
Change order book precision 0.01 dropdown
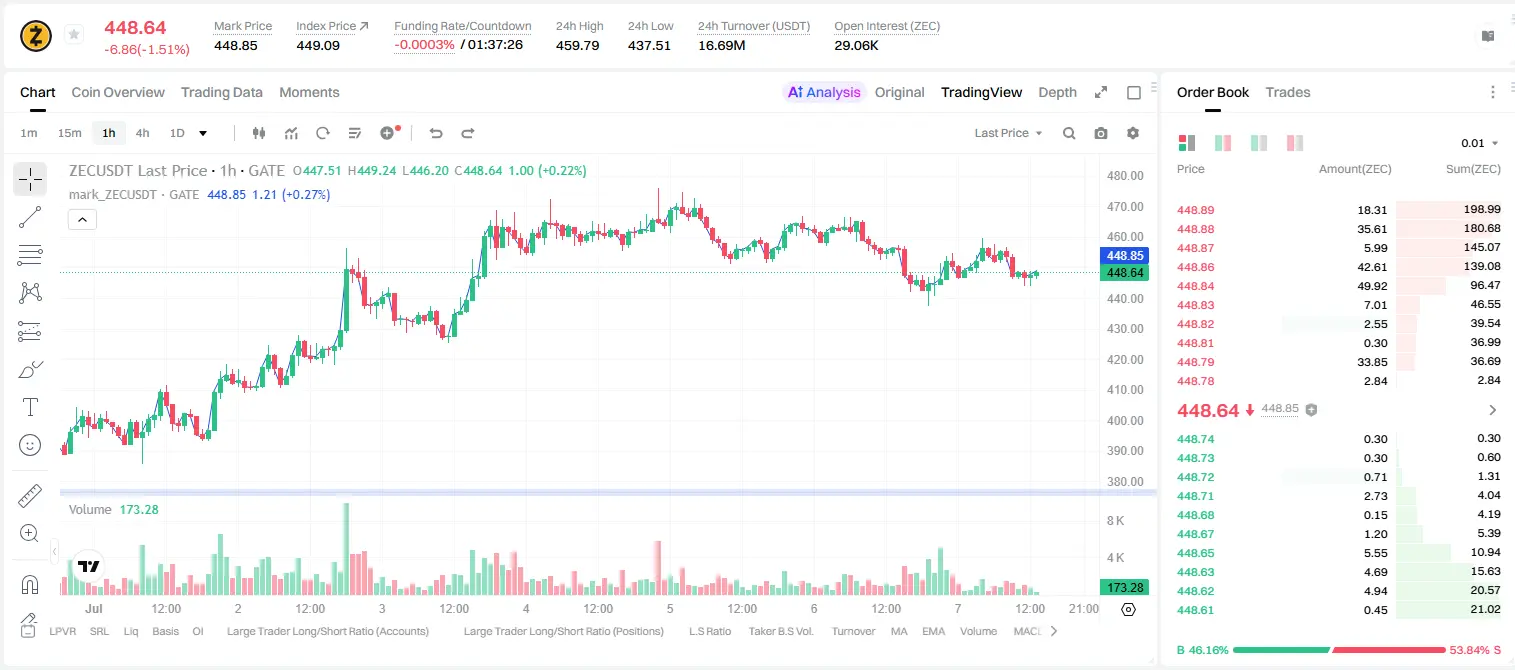click(1480, 143)
